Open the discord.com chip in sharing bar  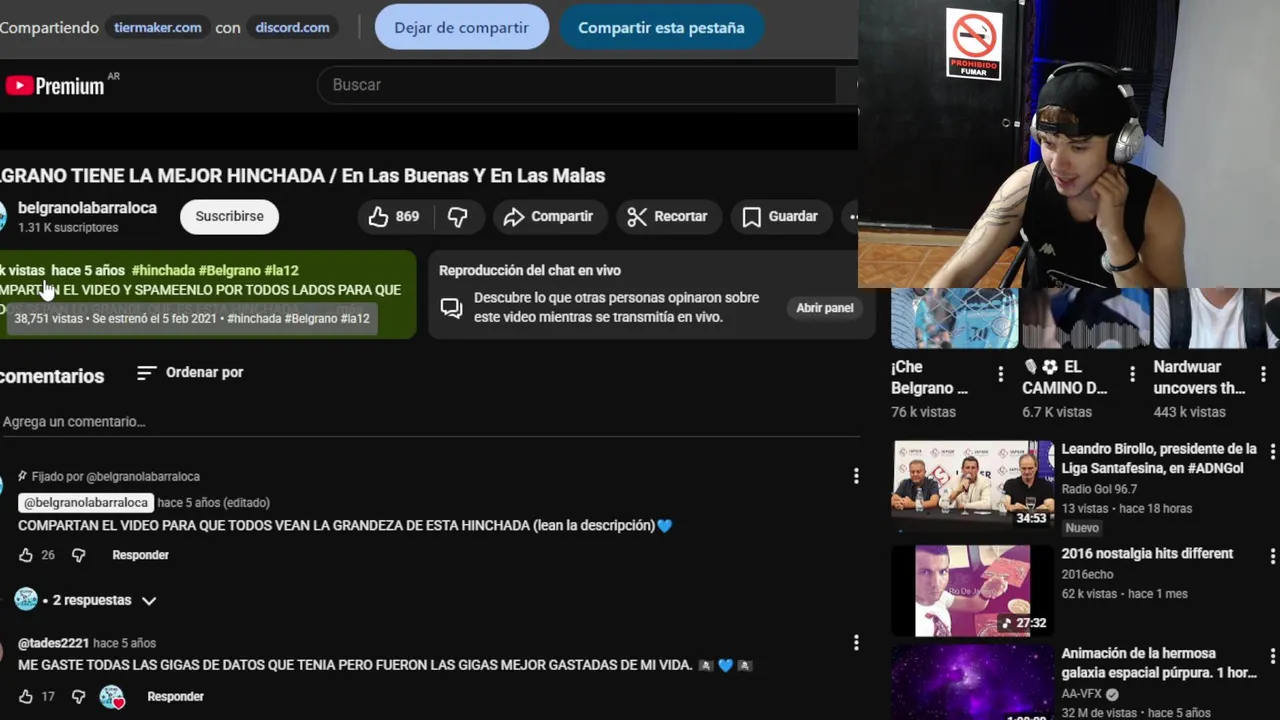pos(292,27)
